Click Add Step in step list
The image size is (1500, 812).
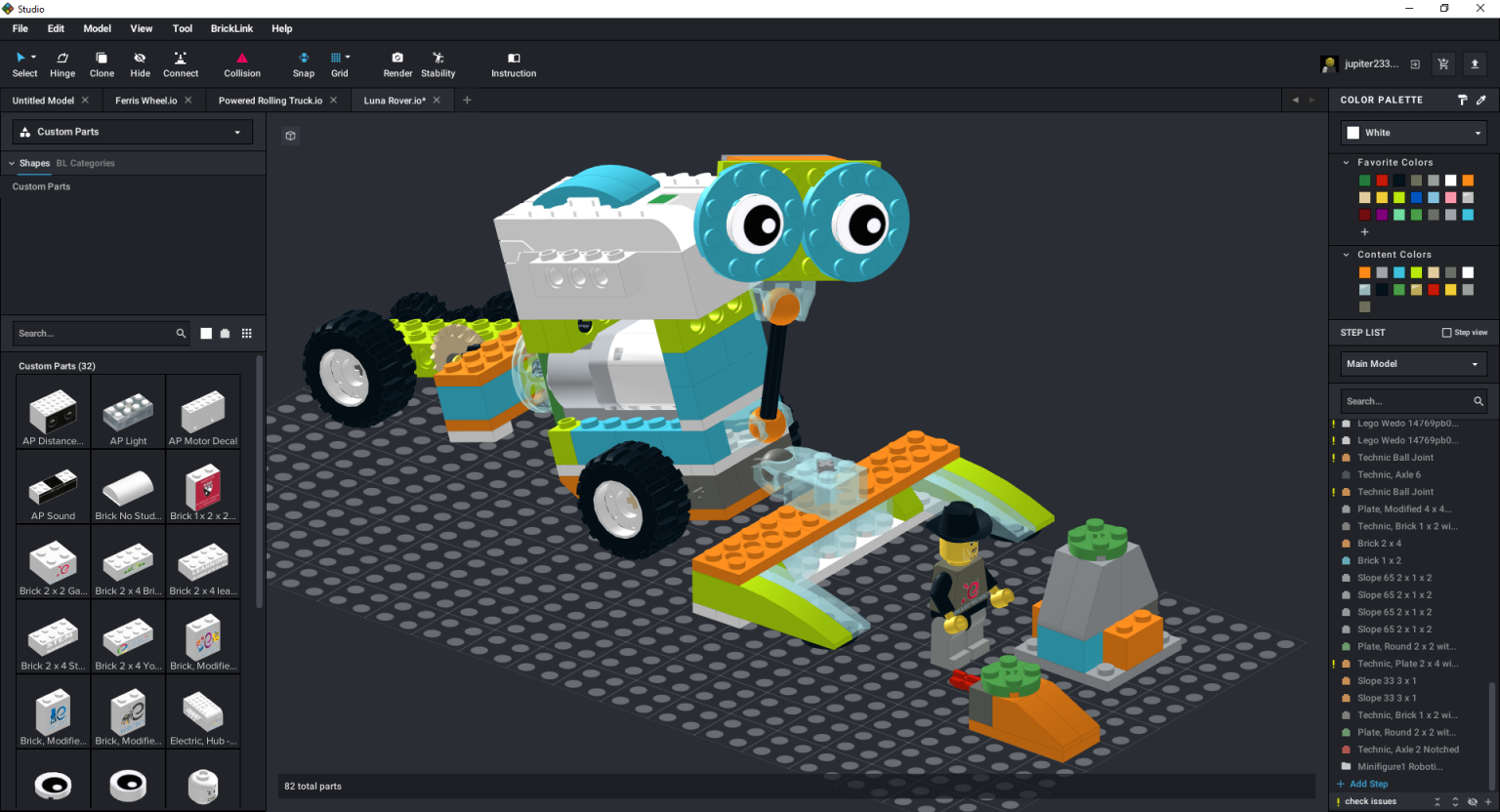1367,784
